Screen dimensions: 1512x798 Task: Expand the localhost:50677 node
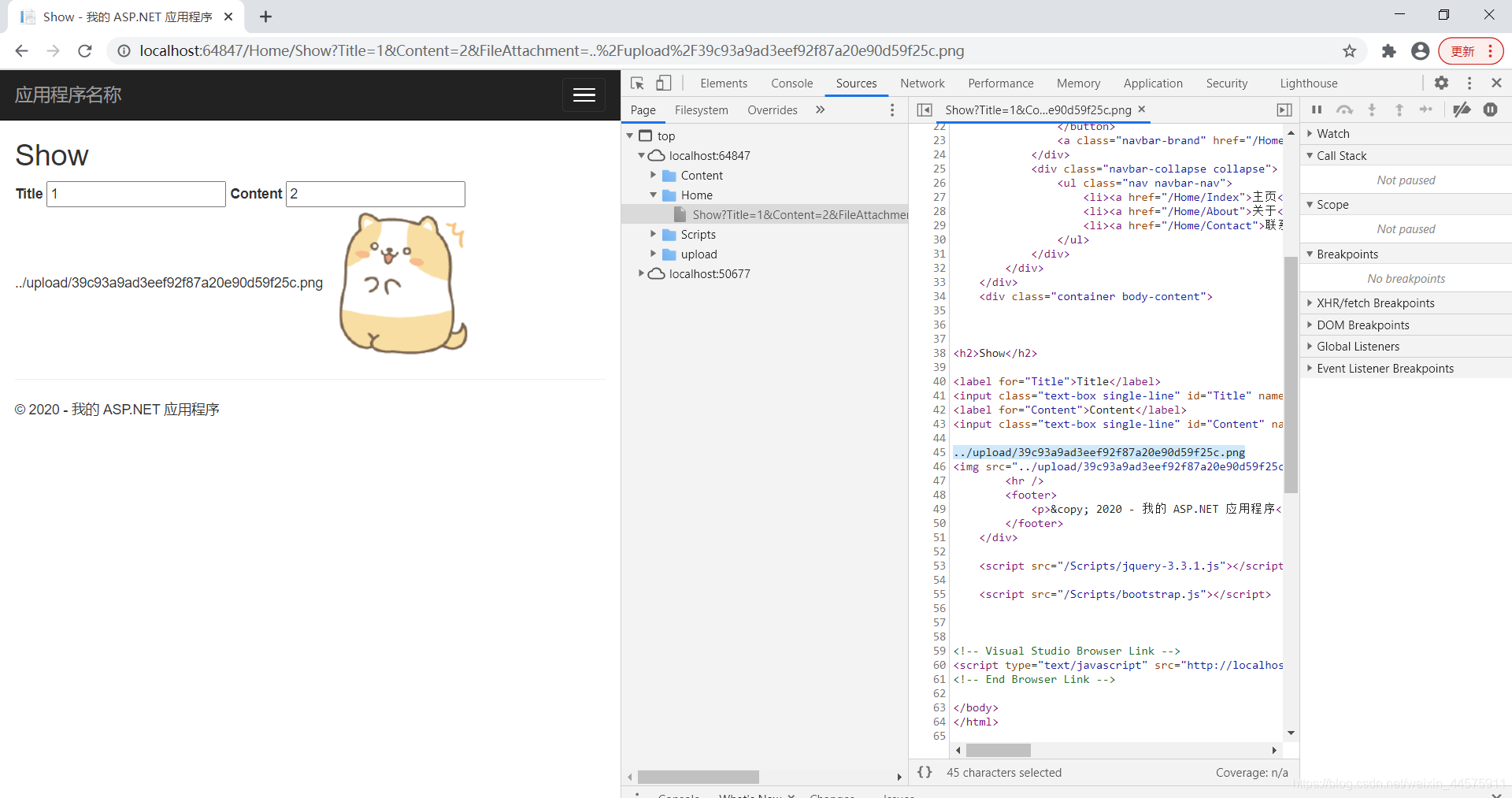click(642, 274)
